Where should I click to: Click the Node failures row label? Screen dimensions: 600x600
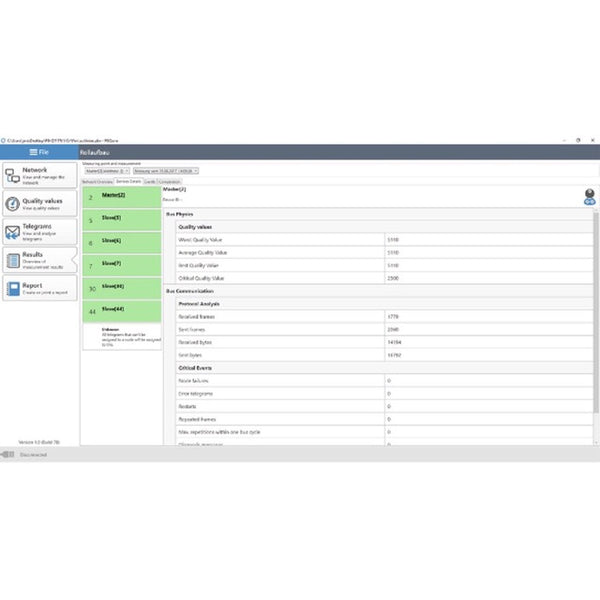193,381
